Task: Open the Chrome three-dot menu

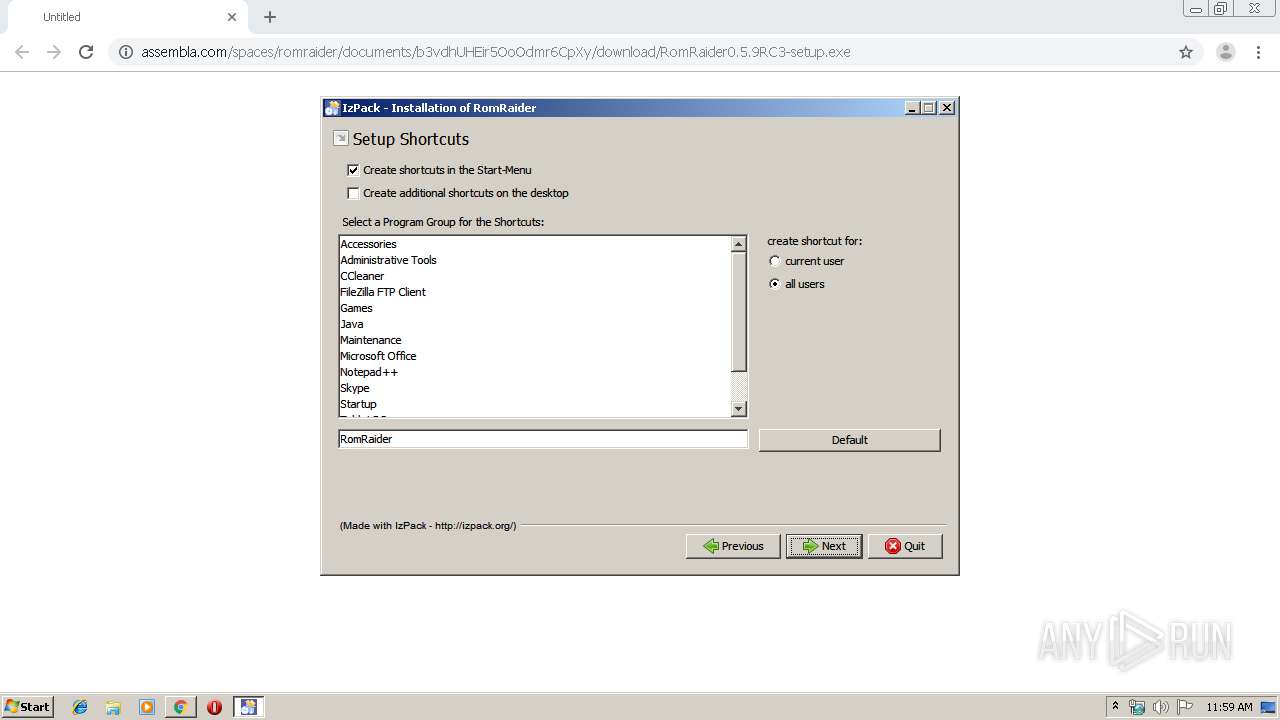Action: click(x=1258, y=52)
